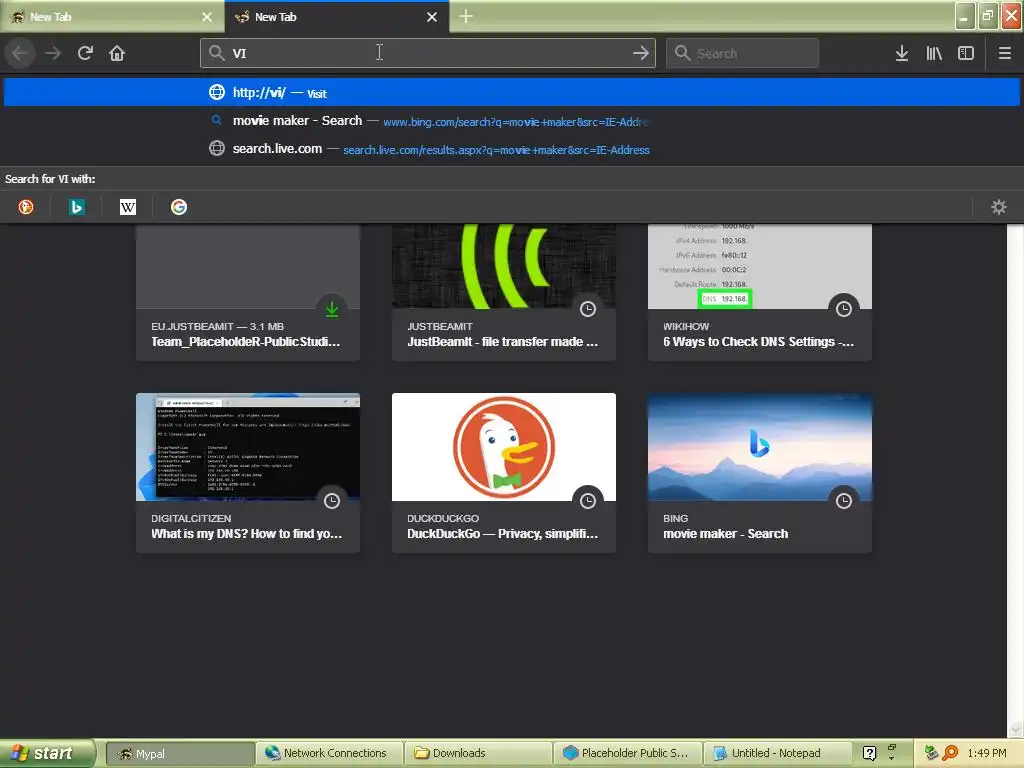Switch to Untitled - Notepad in taskbar
The width and height of the screenshot is (1024, 768).
pos(776,754)
